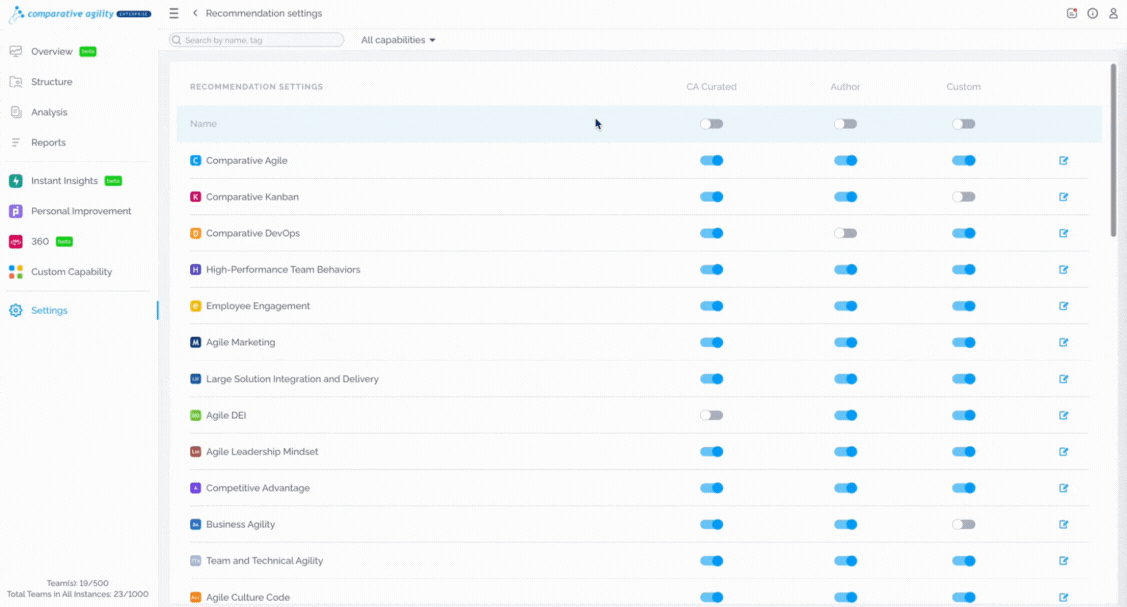Click the Employee Engagement capability name

[257, 307]
